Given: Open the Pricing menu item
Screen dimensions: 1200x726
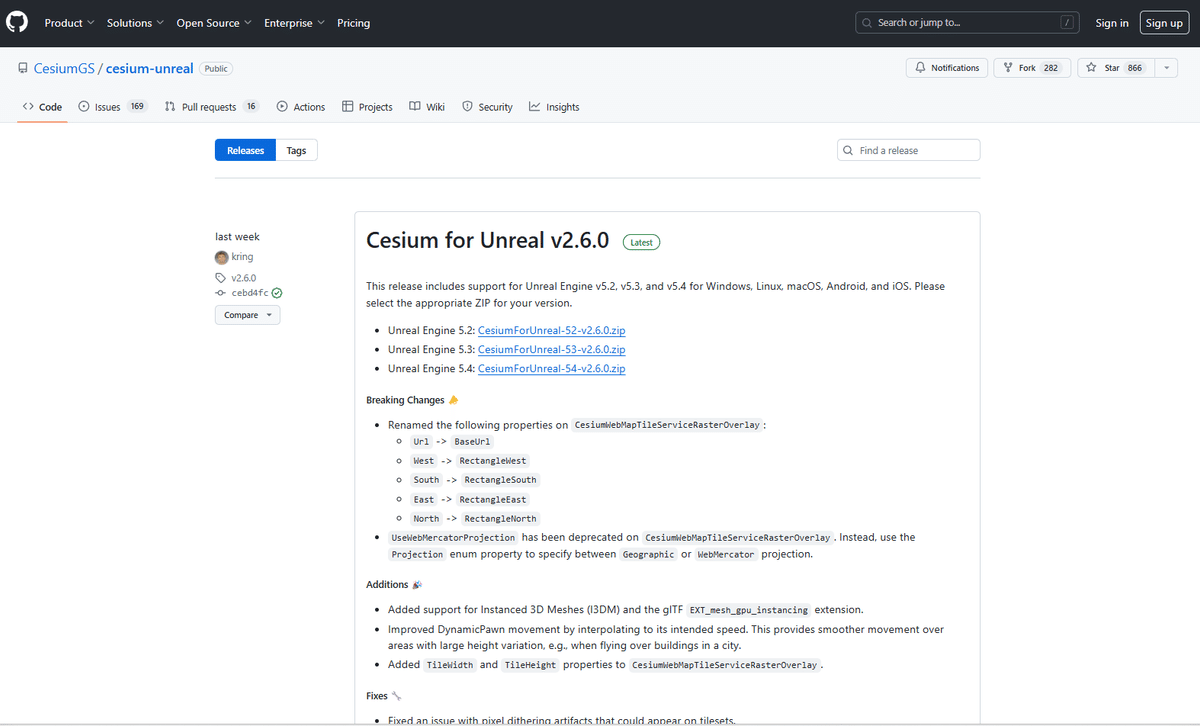Looking at the screenshot, I should (x=353, y=22).
